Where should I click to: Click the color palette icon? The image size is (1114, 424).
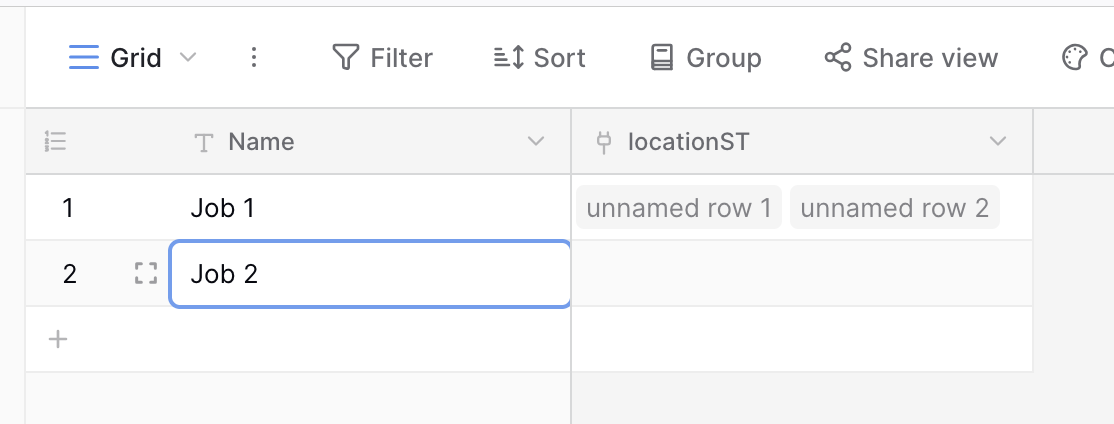coord(1074,58)
